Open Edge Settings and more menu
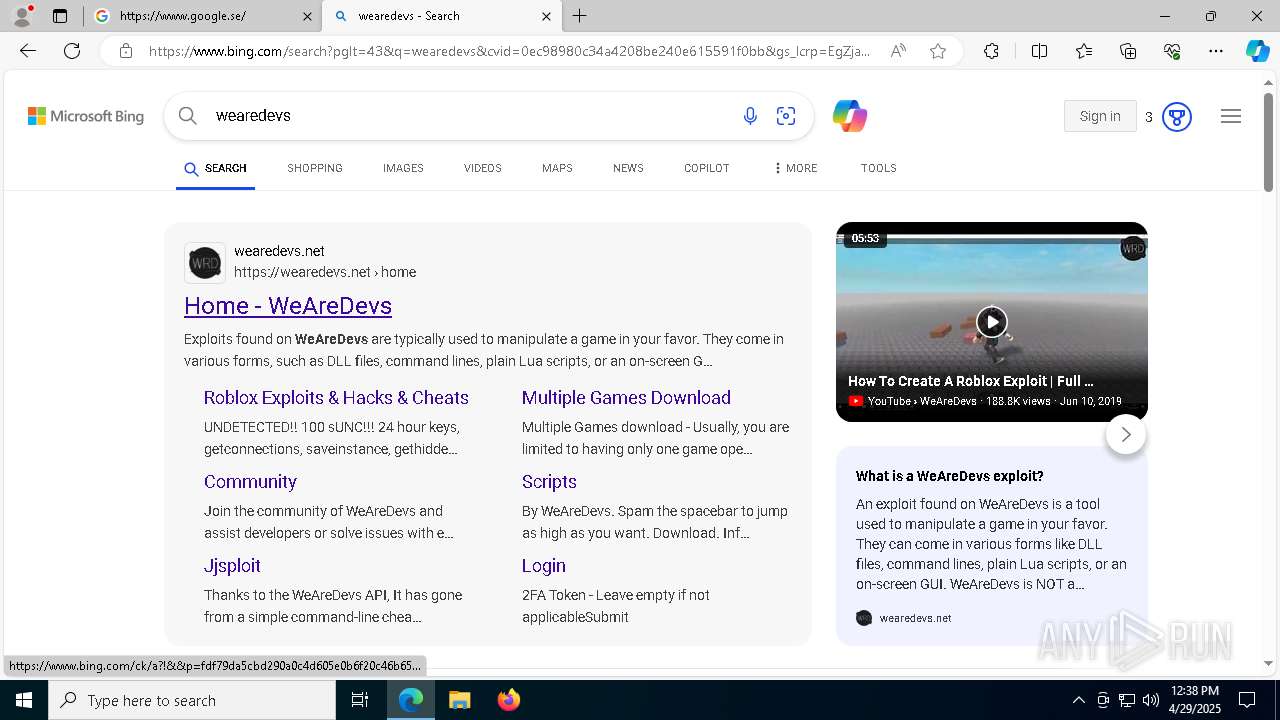The height and width of the screenshot is (720, 1280). [x=1216, y=51]
